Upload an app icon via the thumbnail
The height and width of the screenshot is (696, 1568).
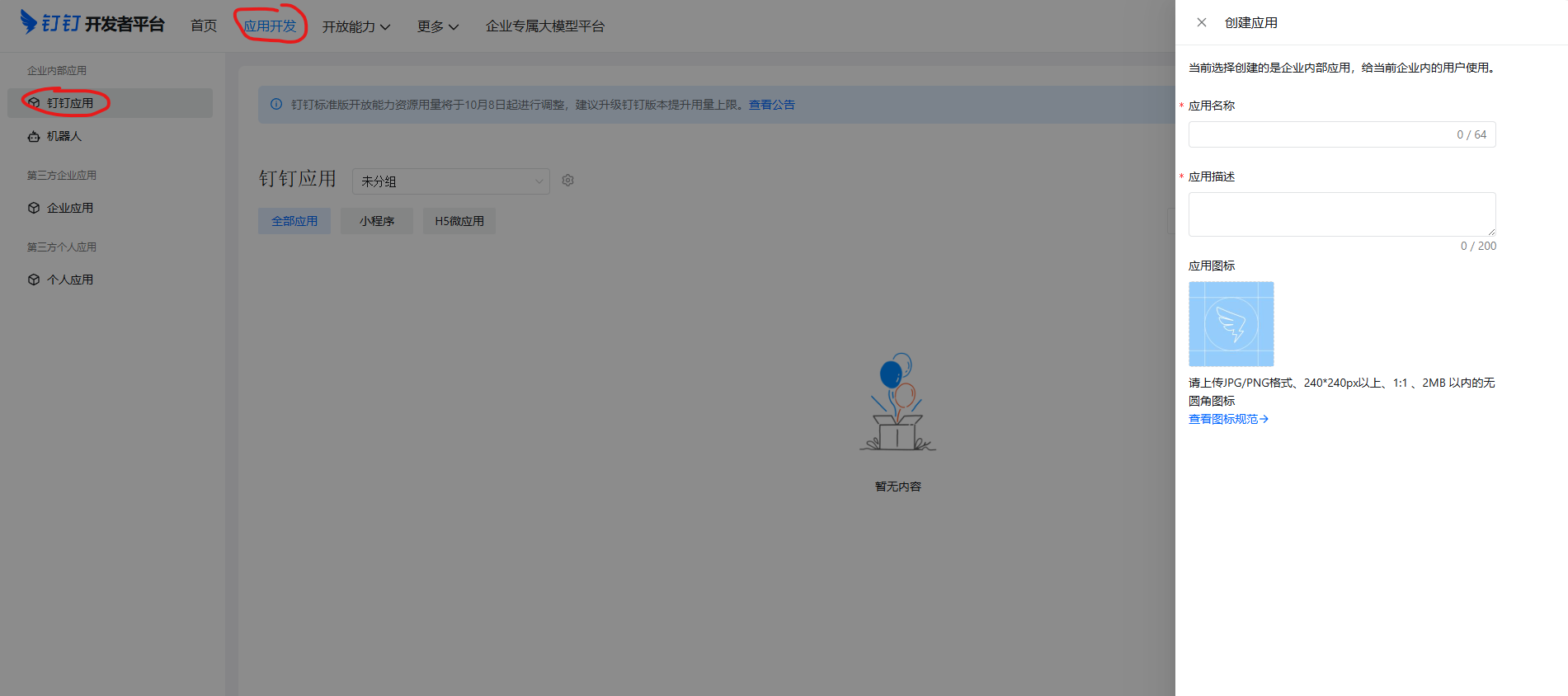[1231, 324]
